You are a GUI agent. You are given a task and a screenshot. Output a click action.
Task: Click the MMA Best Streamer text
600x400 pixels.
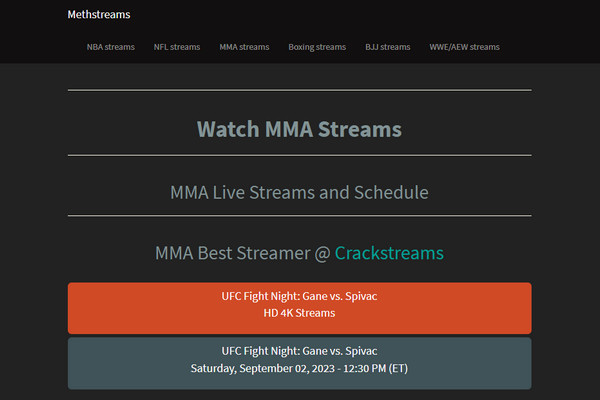233,253
